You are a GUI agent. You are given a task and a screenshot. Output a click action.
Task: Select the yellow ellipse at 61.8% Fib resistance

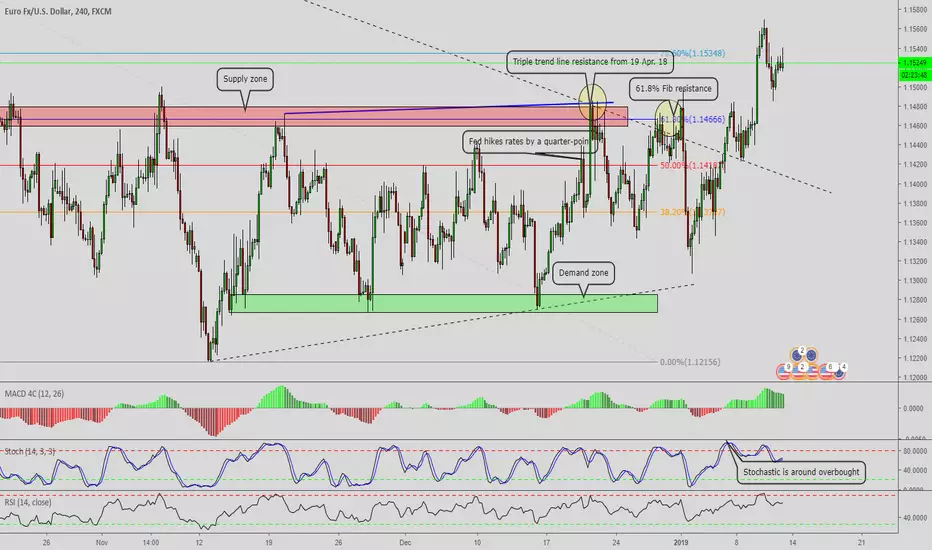(669, 118)
